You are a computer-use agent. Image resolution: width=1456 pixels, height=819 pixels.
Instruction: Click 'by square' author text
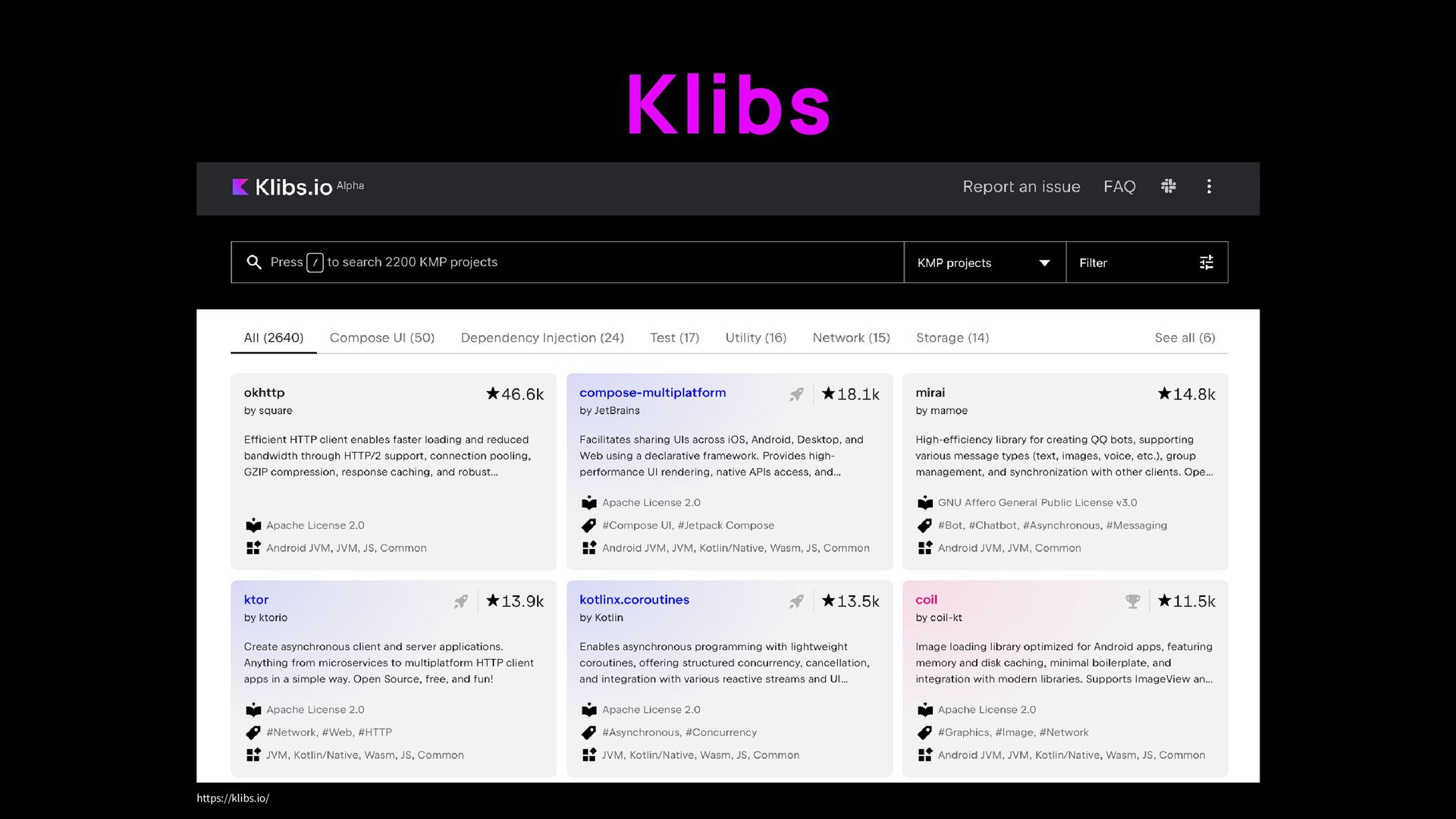coord(268,411)
